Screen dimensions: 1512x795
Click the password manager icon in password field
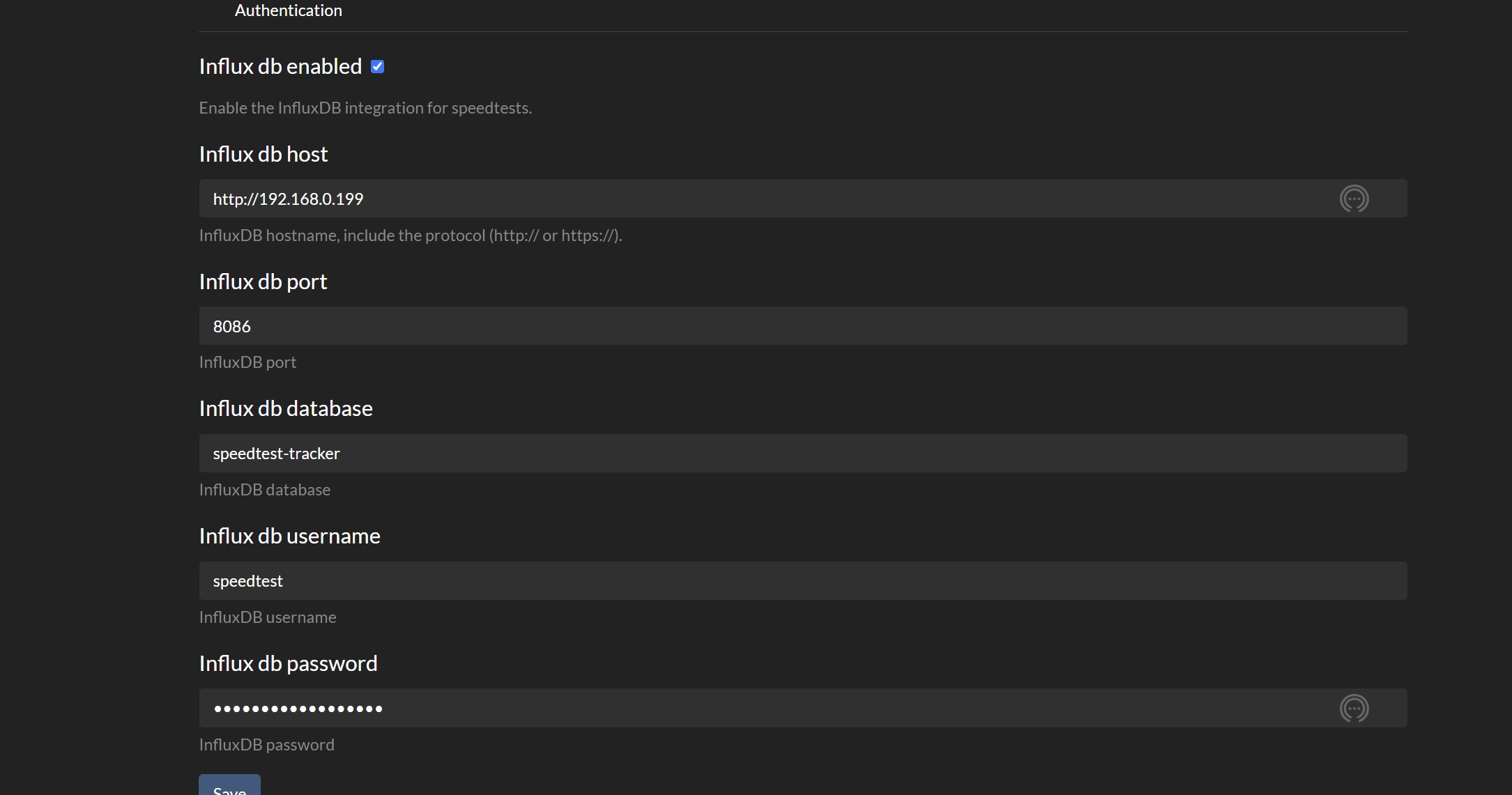1354,709
